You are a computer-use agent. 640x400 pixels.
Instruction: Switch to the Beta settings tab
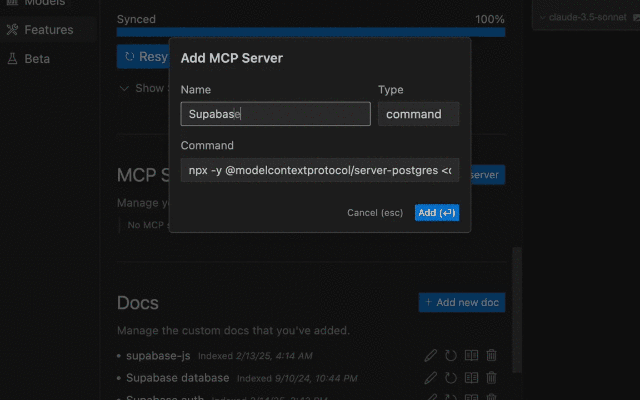coord(37,59)
